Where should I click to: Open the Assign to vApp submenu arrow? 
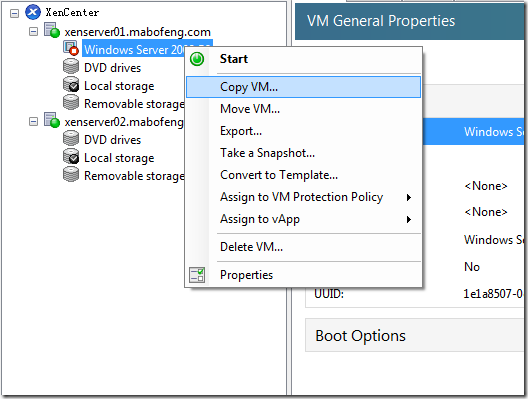point(408,220)
